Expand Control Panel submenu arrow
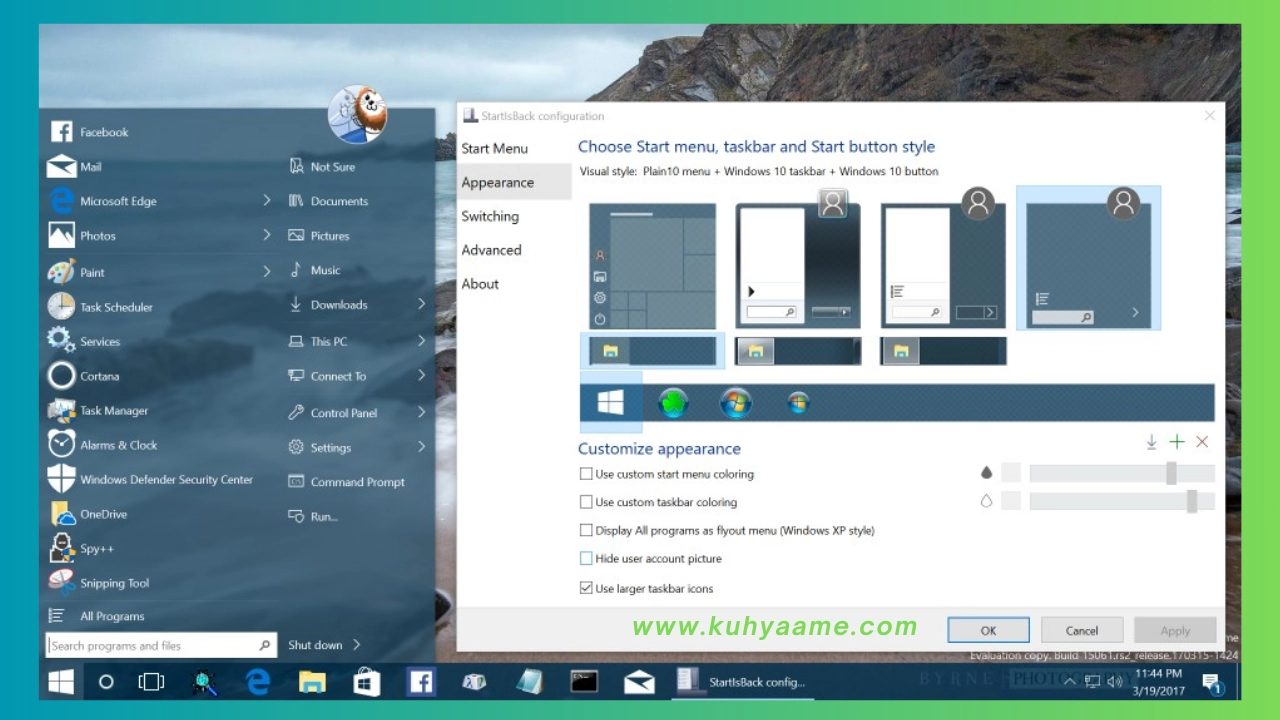The image size is (1280, 720). (421, 412)
